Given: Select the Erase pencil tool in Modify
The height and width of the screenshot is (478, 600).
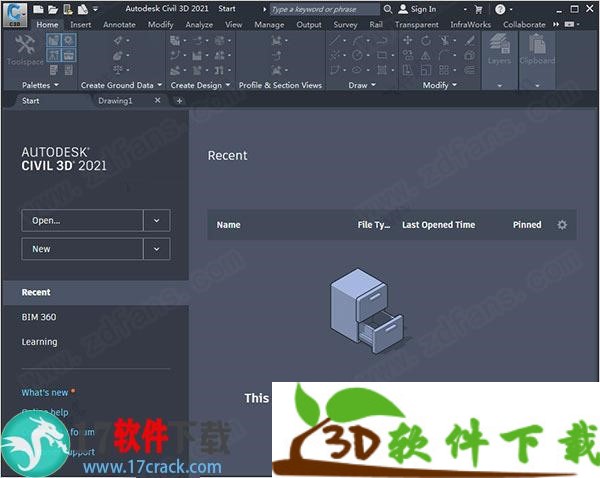Looking at the screenshot, I should pyautogui.click(x=471, y=40).
